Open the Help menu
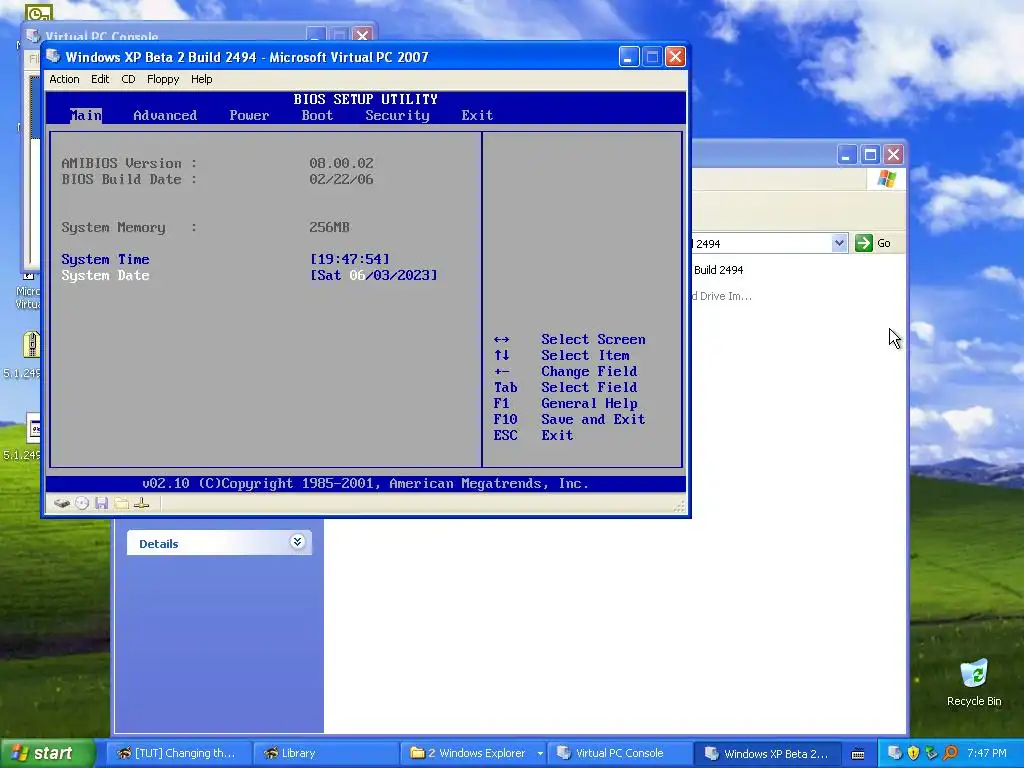The image size is (1024, 768). [x=201, y=79]
